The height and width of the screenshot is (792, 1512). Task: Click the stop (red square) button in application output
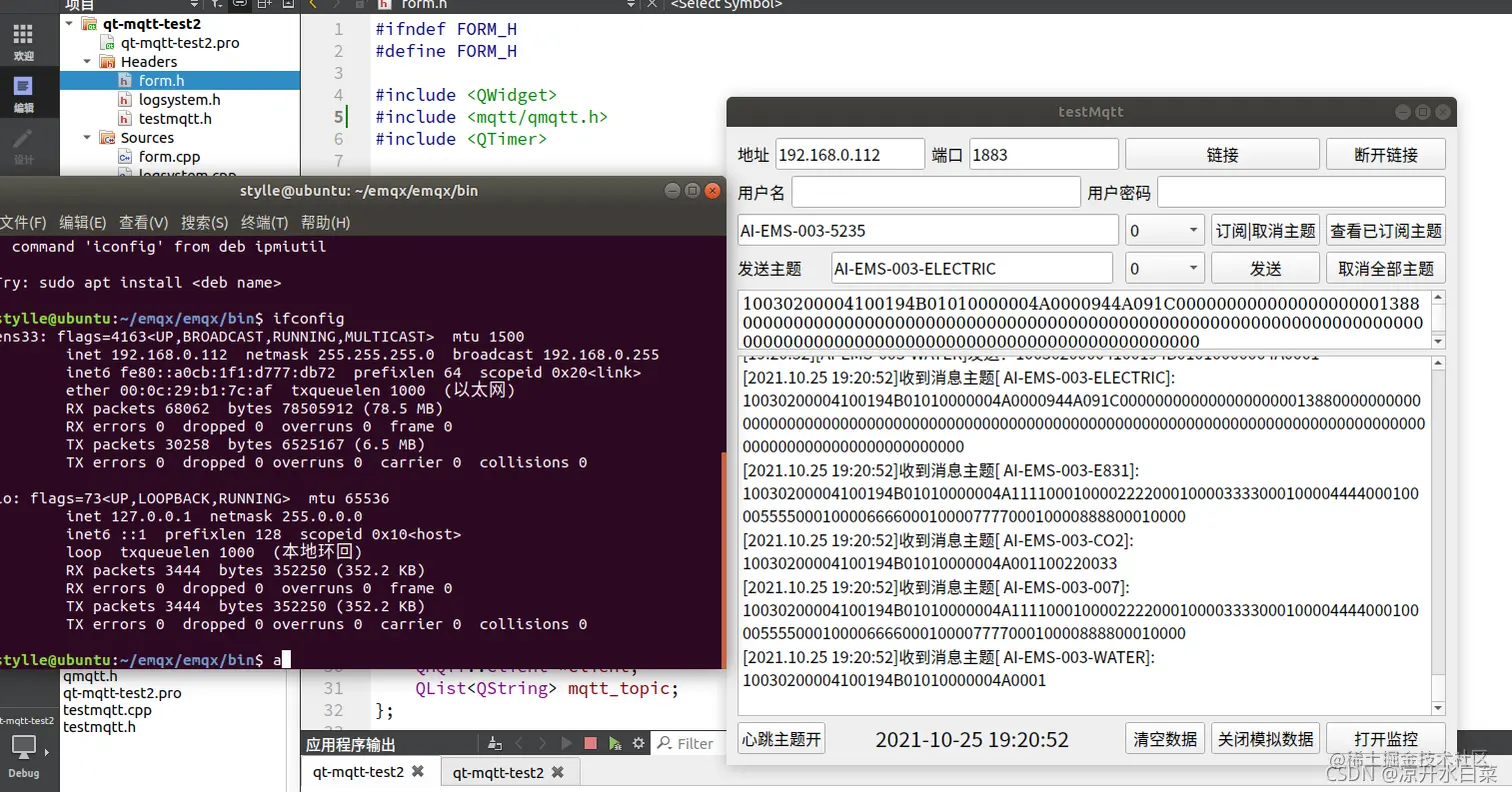(590, 743)
